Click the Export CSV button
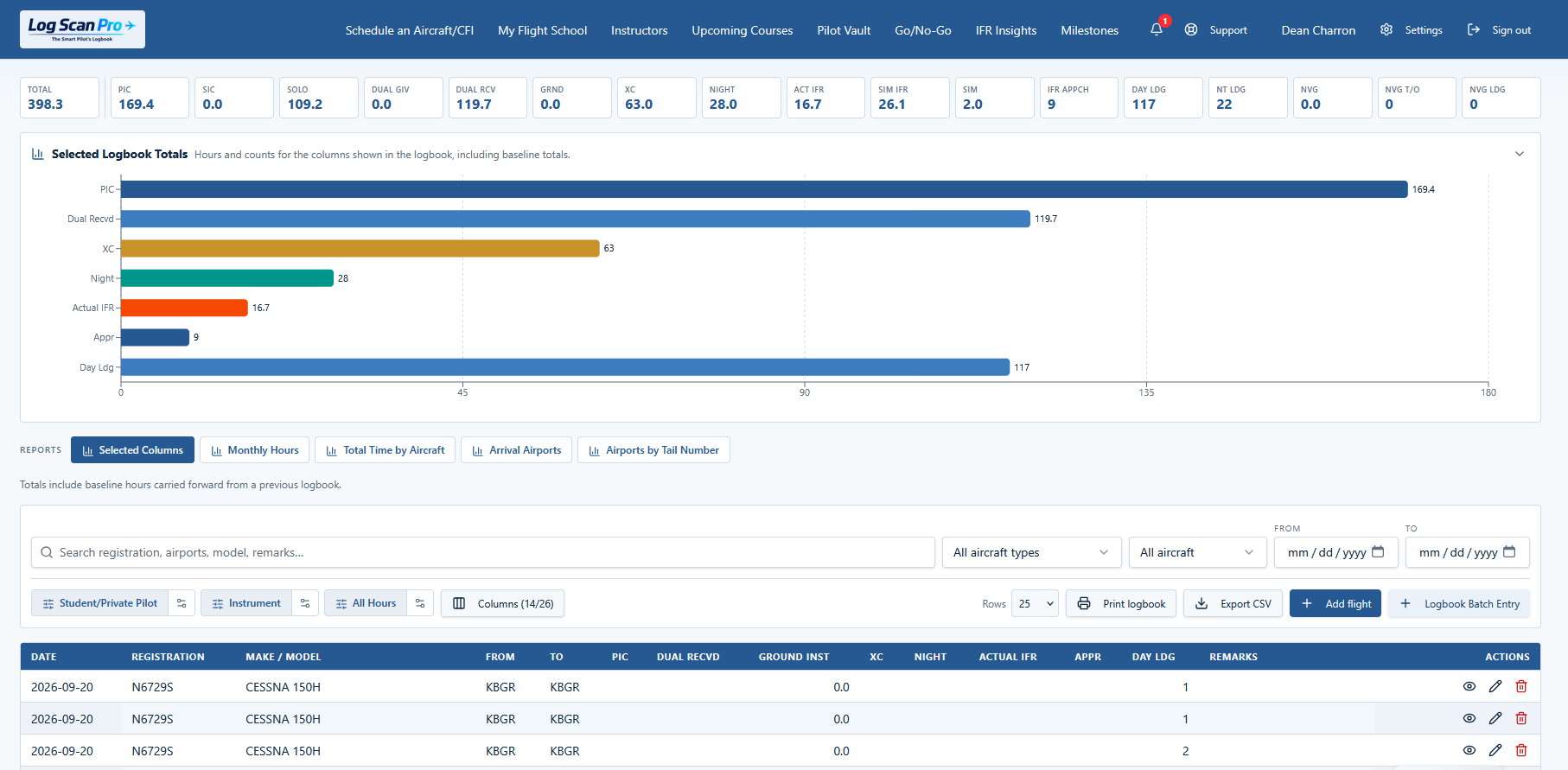1568x770 pixels. [x=1233, y=603]
